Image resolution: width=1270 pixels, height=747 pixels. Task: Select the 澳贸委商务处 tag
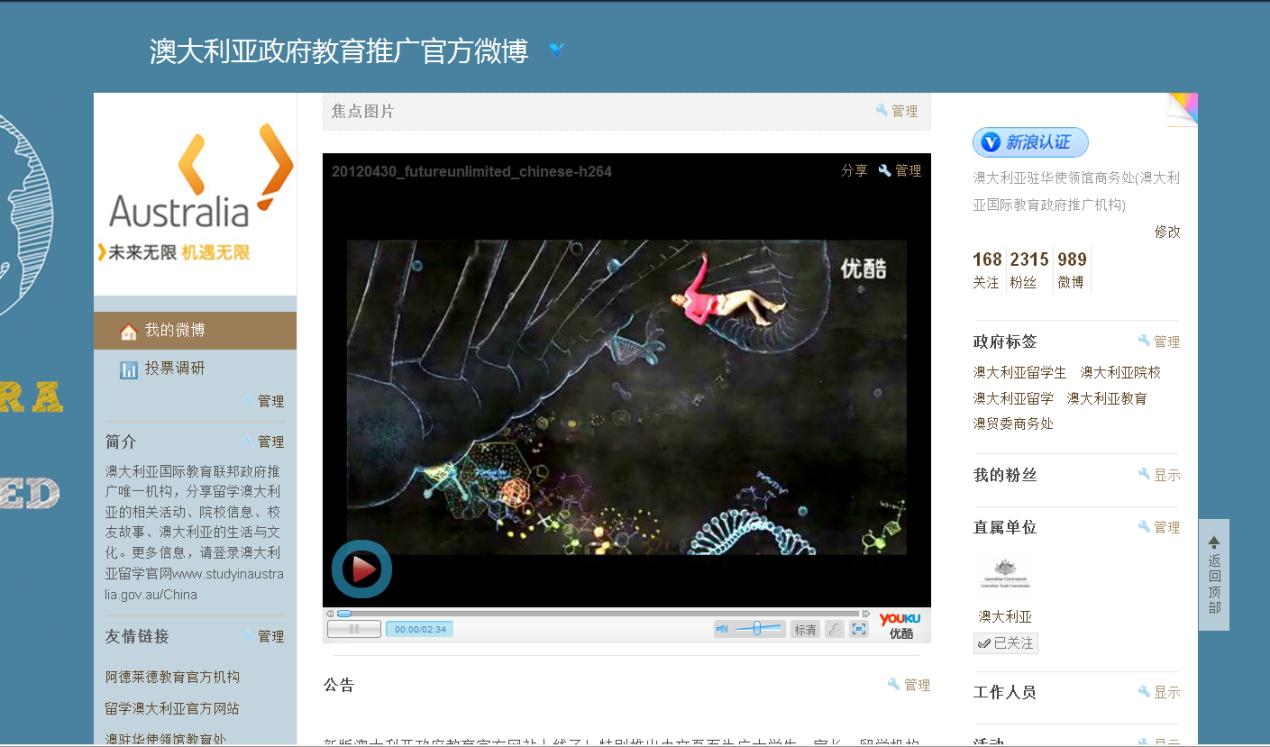(1013, 424)
